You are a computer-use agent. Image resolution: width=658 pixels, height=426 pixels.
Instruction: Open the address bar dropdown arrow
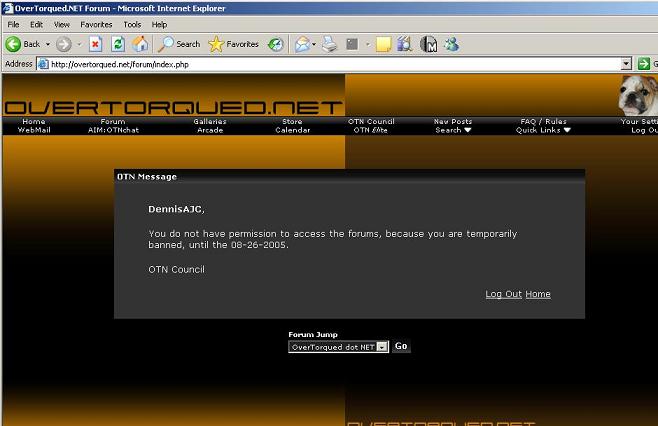click(626, 64)
